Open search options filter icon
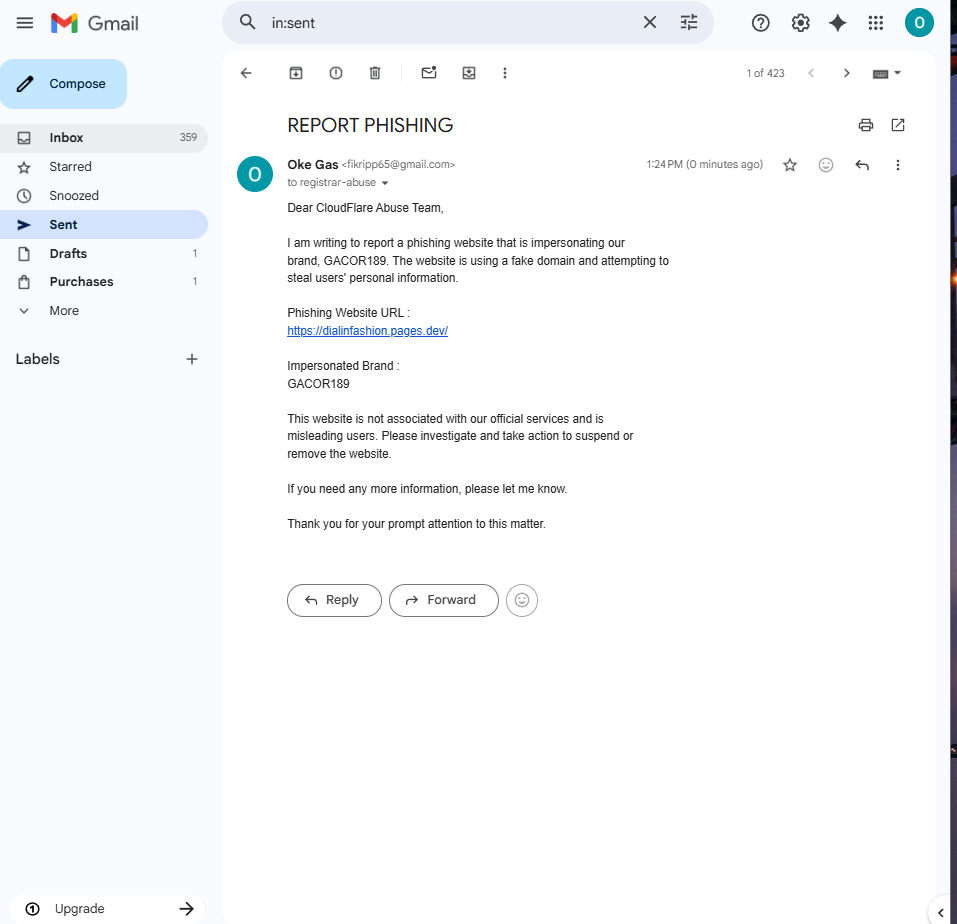The width and height of the screenshot is (957, 924). [x=688, y=23]
